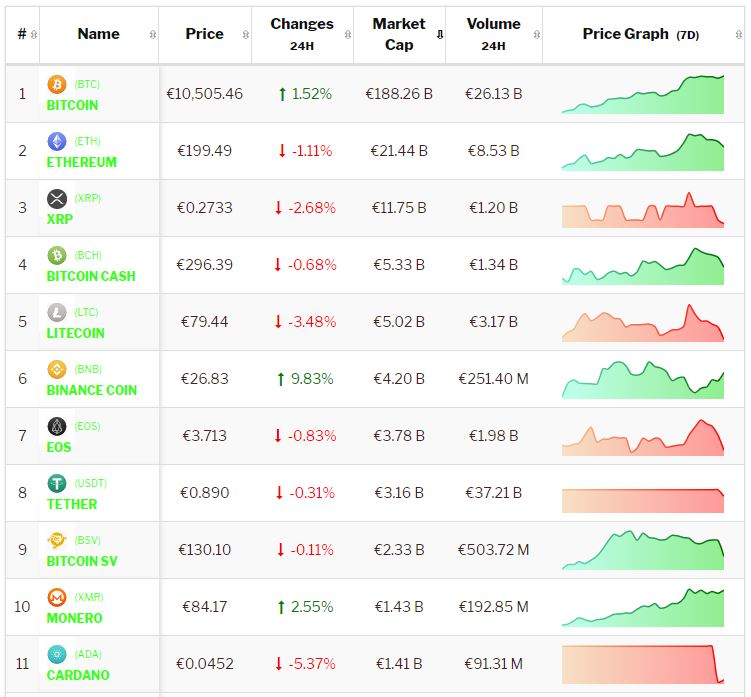Screen dimensions: 751x697
Task: Click Cardano's red 7D price graph
Action: click(x=642, y=664)
